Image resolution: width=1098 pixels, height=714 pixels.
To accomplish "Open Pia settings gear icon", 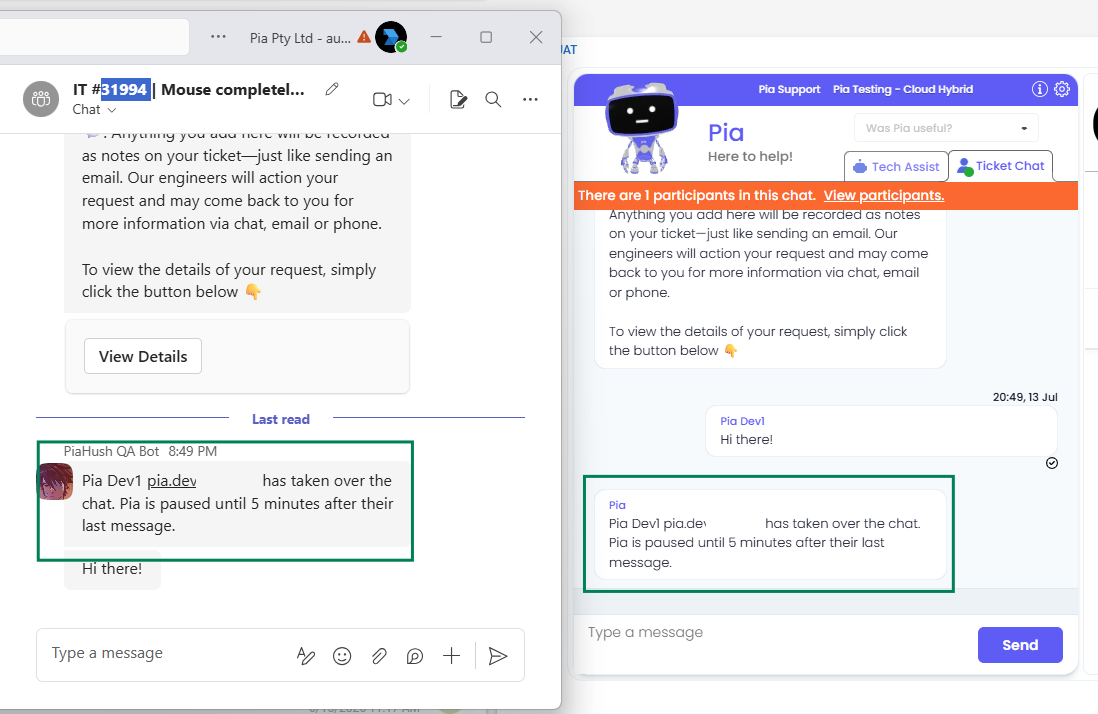I will (x=1062, y=89).
